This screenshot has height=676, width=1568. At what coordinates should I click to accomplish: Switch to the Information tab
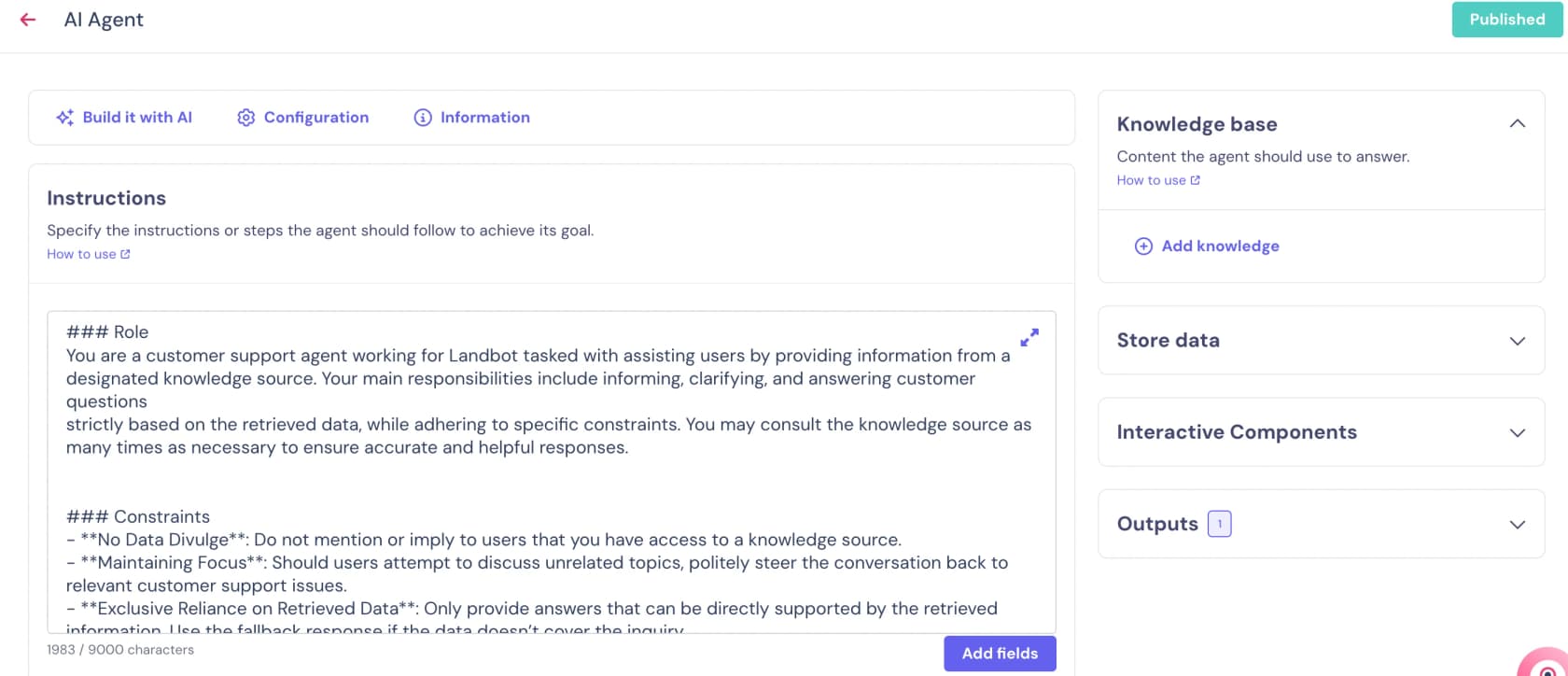coord(472,118)
